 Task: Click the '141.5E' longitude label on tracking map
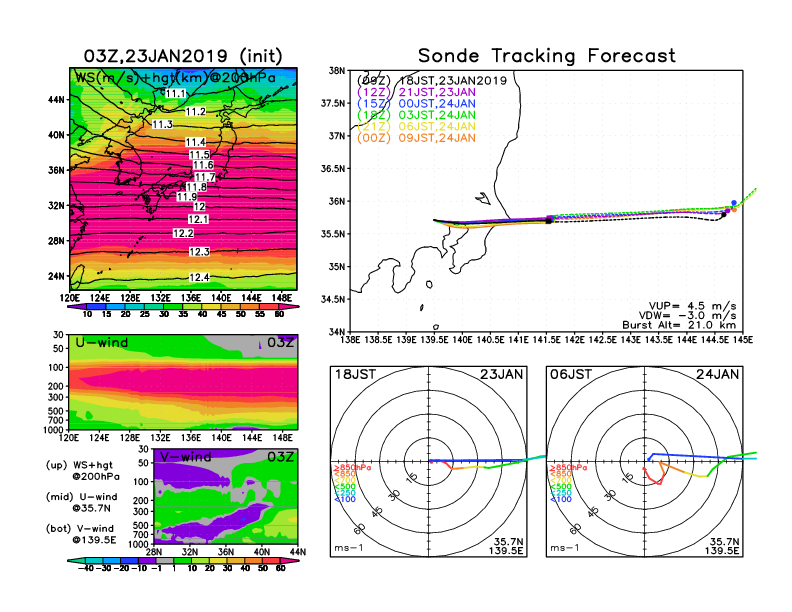coord(546,340)
